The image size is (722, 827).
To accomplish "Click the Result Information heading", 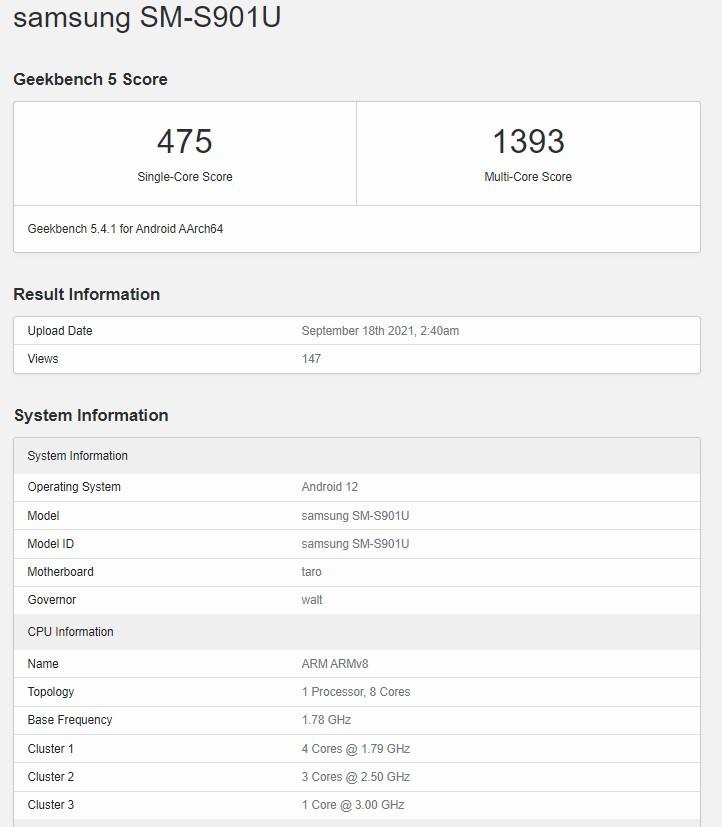I will point(86,294).
